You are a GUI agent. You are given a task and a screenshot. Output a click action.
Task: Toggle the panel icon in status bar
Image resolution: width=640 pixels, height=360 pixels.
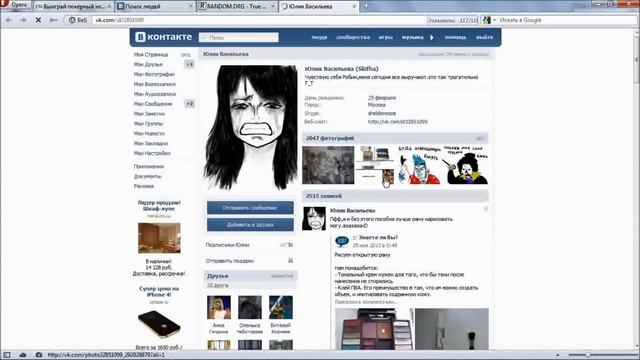pos(7,355)
